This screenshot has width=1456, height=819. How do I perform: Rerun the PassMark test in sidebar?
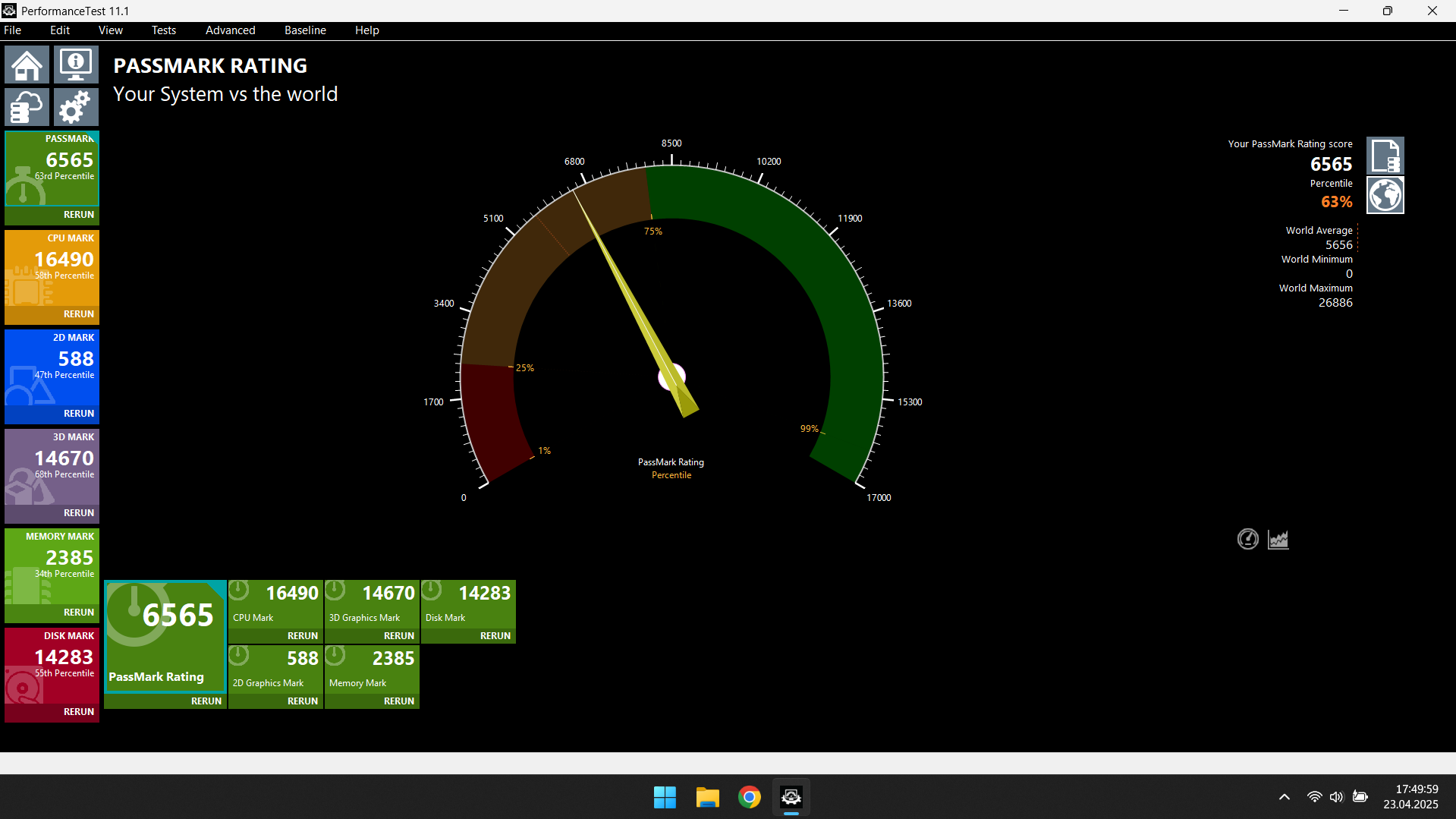[x=79, y=215]
